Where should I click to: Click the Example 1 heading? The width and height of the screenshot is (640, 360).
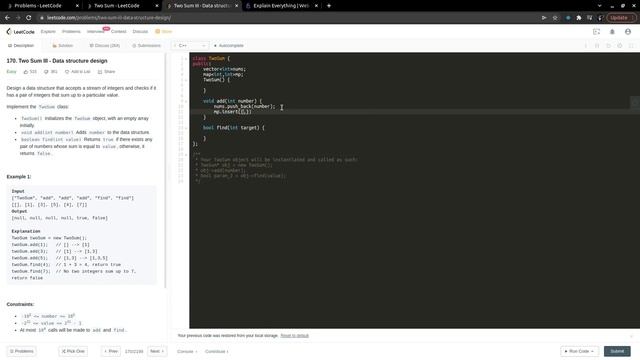[19, 177]
